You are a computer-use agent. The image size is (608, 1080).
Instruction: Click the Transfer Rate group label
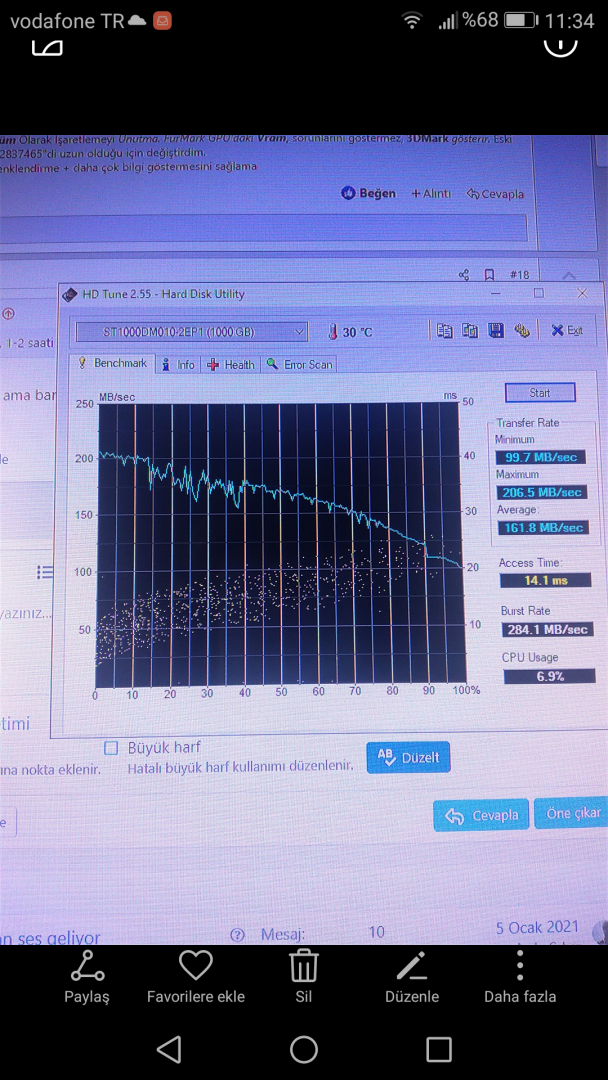(x=528, y=423)
